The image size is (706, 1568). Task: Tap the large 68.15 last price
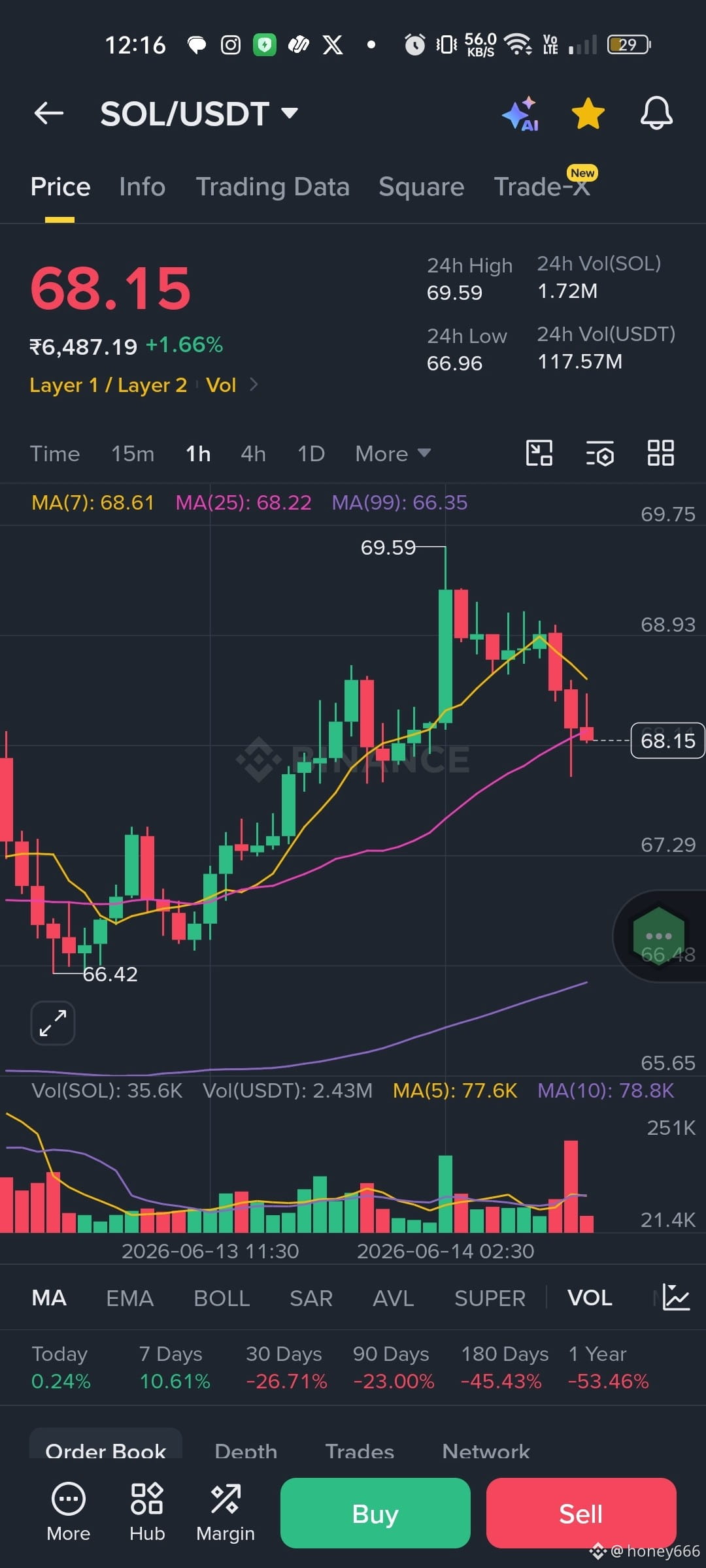click(110, 288)
